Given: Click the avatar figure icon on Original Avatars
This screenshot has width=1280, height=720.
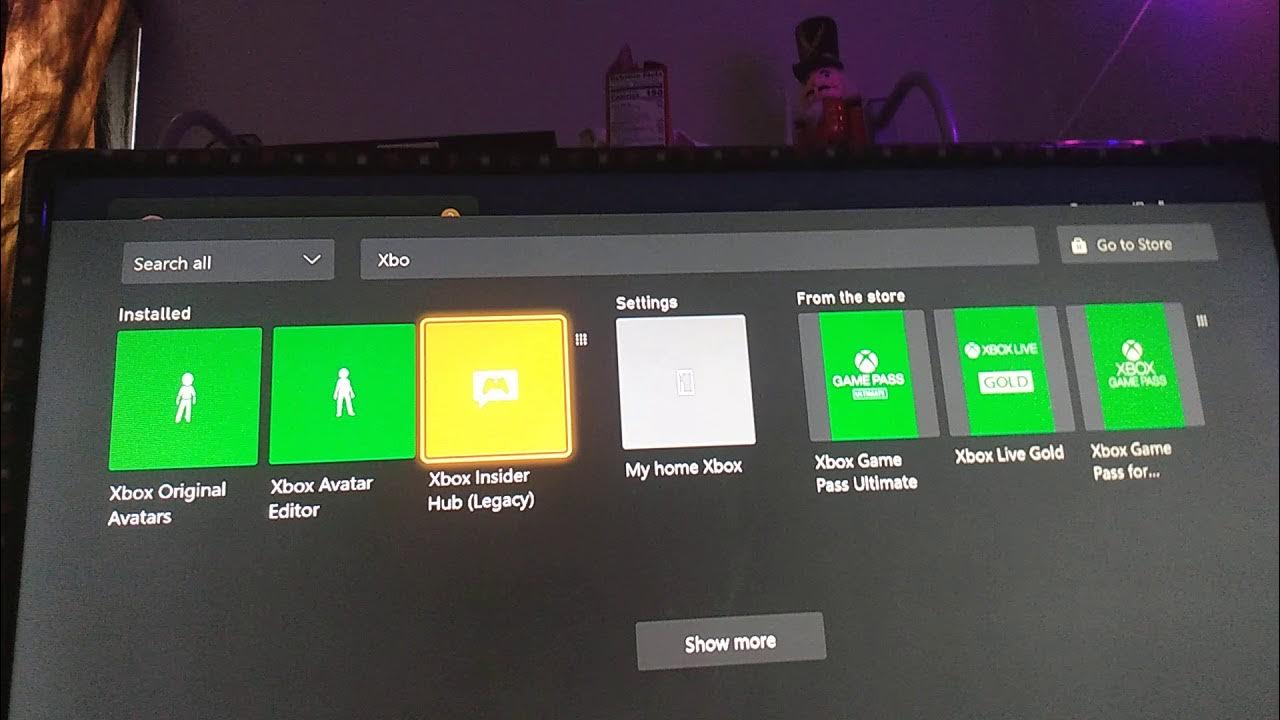Looking at the screenshot, I should pos(185,396).
